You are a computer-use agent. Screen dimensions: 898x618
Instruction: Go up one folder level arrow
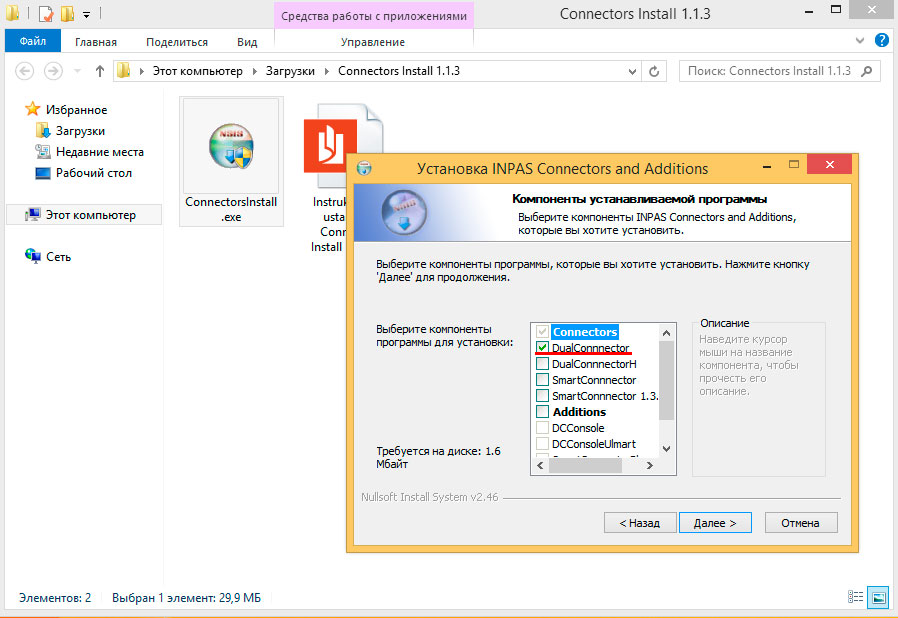point(100,71)
